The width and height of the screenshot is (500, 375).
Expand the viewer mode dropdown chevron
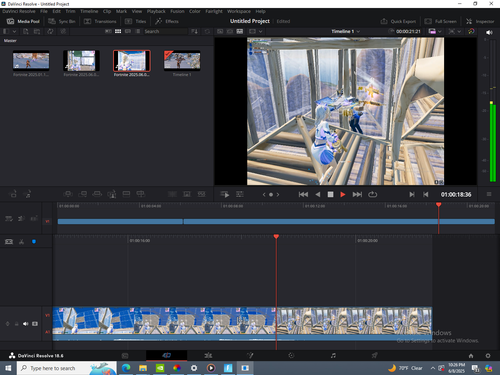(261, 31)
